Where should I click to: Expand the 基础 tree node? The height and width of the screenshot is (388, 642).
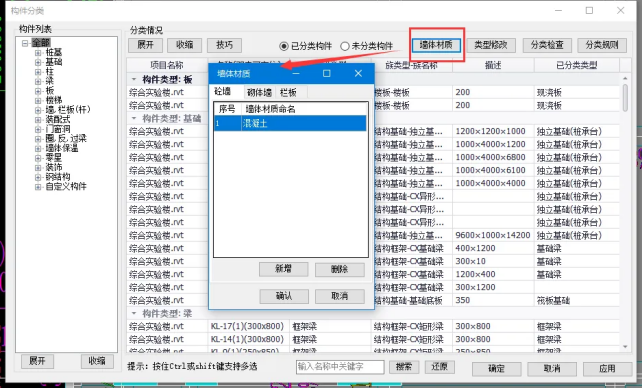click(38, 62)
